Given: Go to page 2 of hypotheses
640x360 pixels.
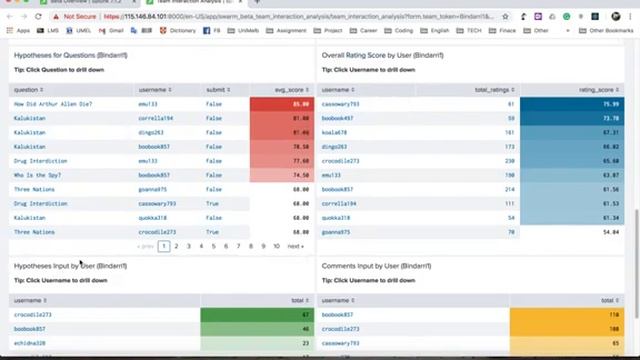Looking at the screenshot, I should tap(176, 247).
